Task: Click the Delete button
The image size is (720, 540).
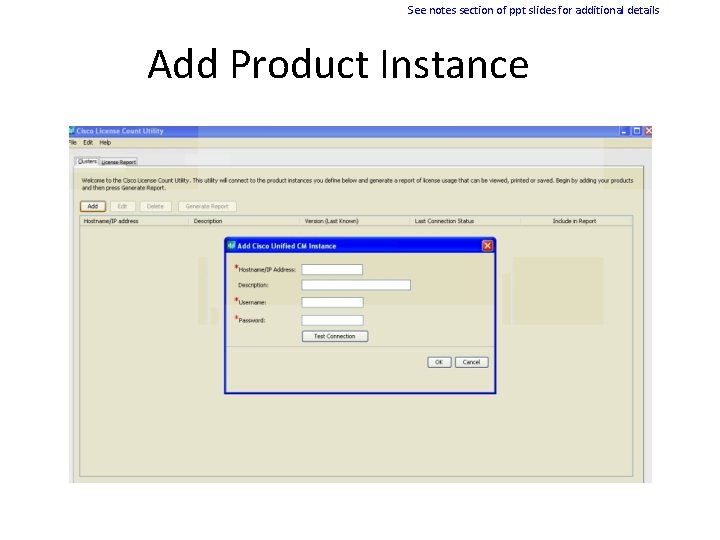Action: point(155,206)
